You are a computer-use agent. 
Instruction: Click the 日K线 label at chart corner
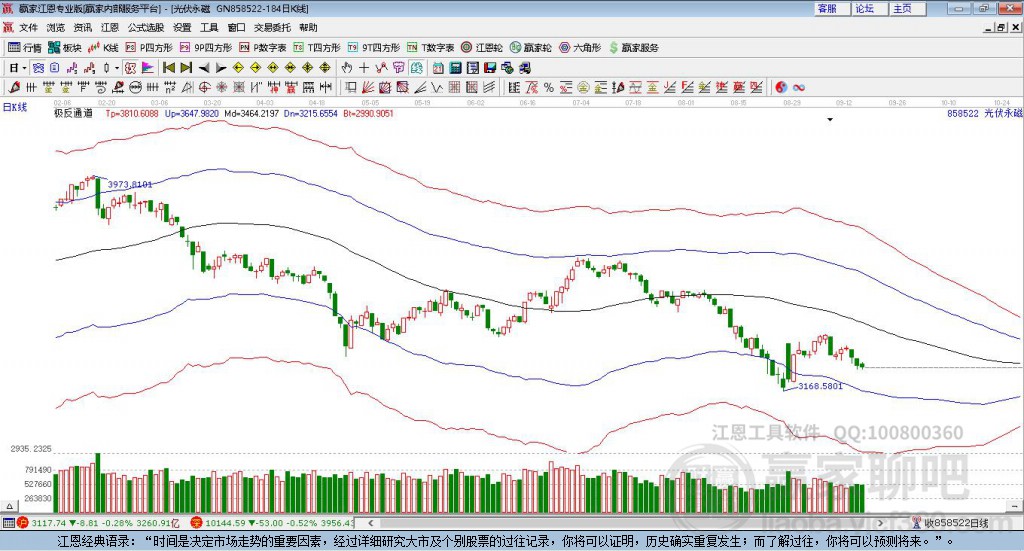click(14, 107)
